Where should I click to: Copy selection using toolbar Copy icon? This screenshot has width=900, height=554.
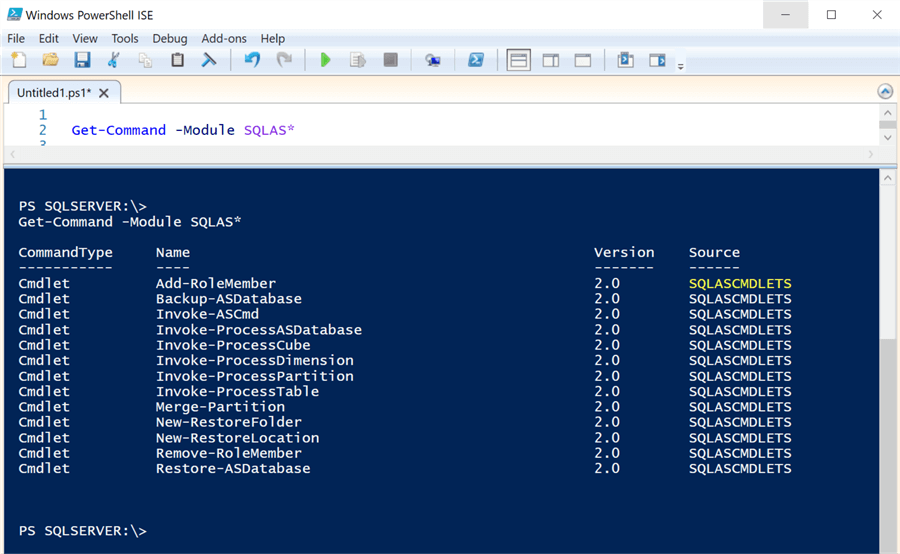coord(145,60)
